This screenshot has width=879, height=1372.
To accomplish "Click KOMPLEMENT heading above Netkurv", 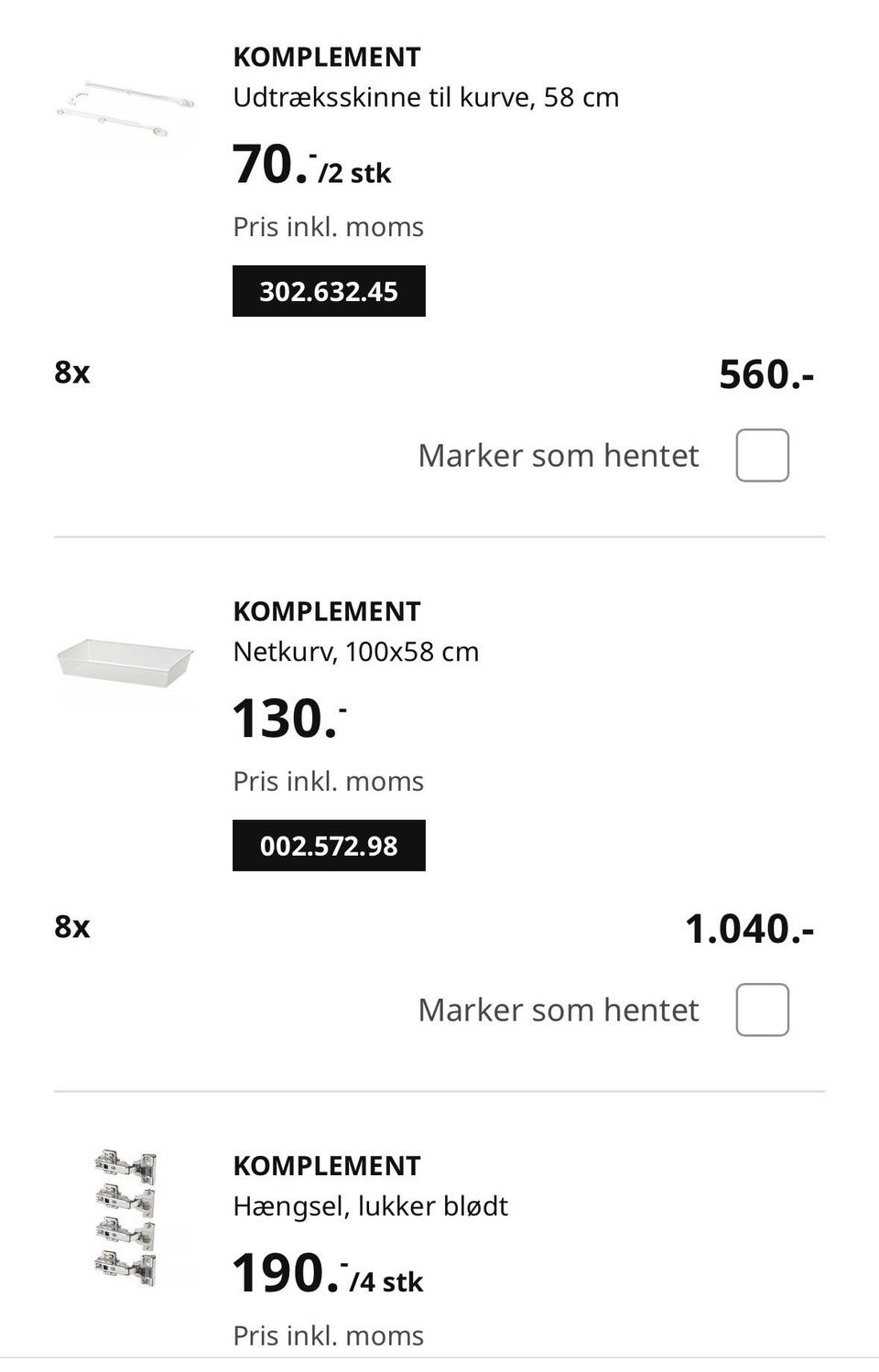I will pyautogui.click(x=327, y=611).
